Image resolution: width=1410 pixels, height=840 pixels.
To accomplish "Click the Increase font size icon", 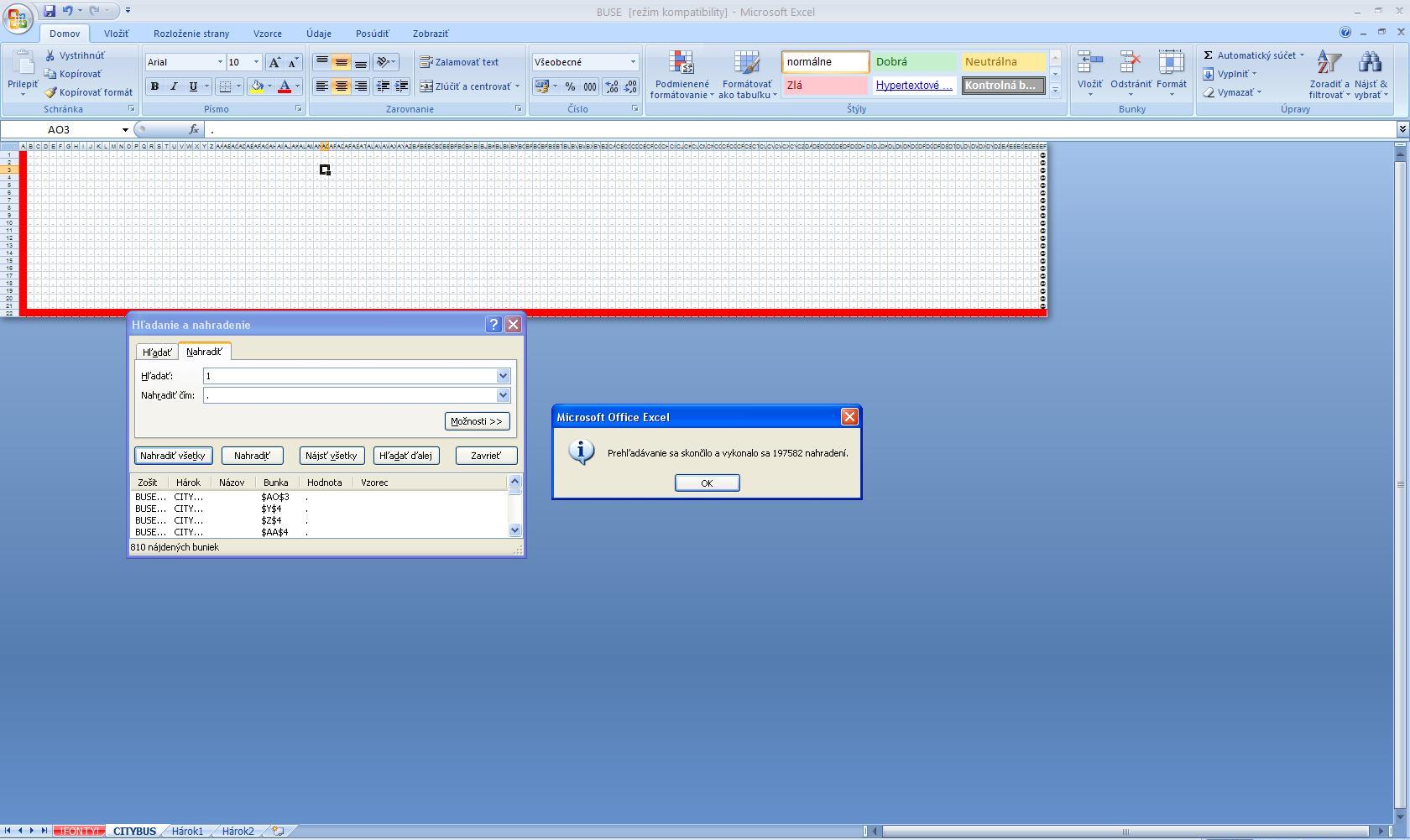I will point(274,62).
